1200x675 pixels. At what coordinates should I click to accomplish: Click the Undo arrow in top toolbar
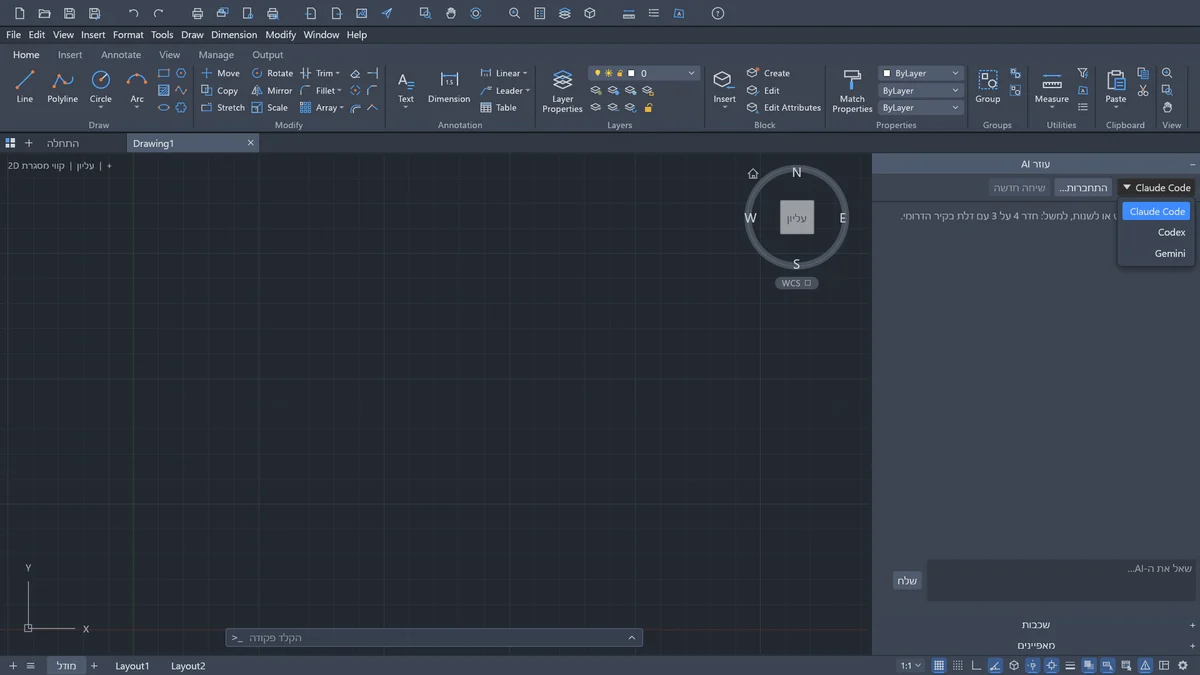click(x=134, y=13)
